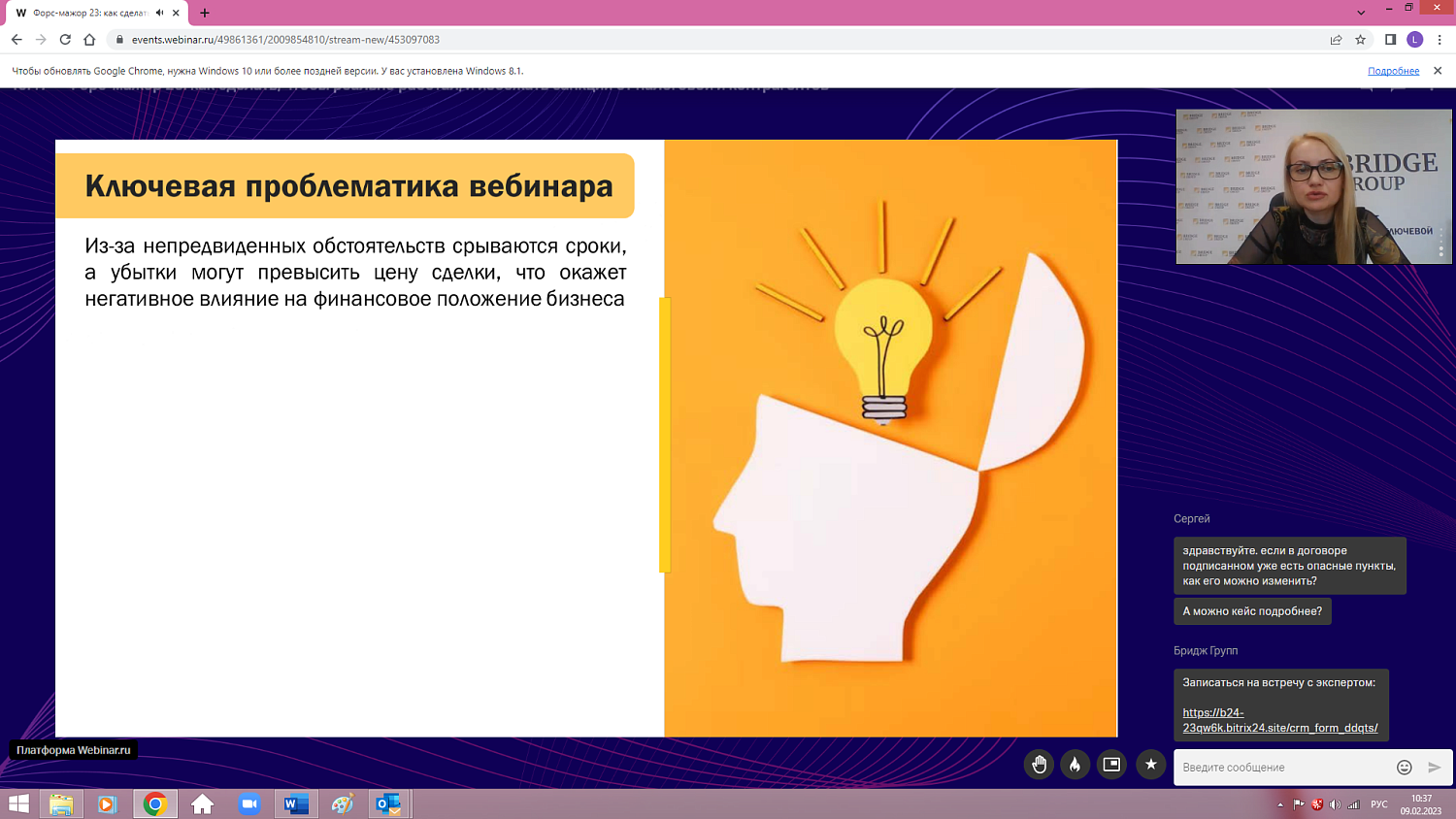Toggle picture-in-picture view
Image resolution: width=1456 pixels, height=819 pixels.
point(1111,765)
